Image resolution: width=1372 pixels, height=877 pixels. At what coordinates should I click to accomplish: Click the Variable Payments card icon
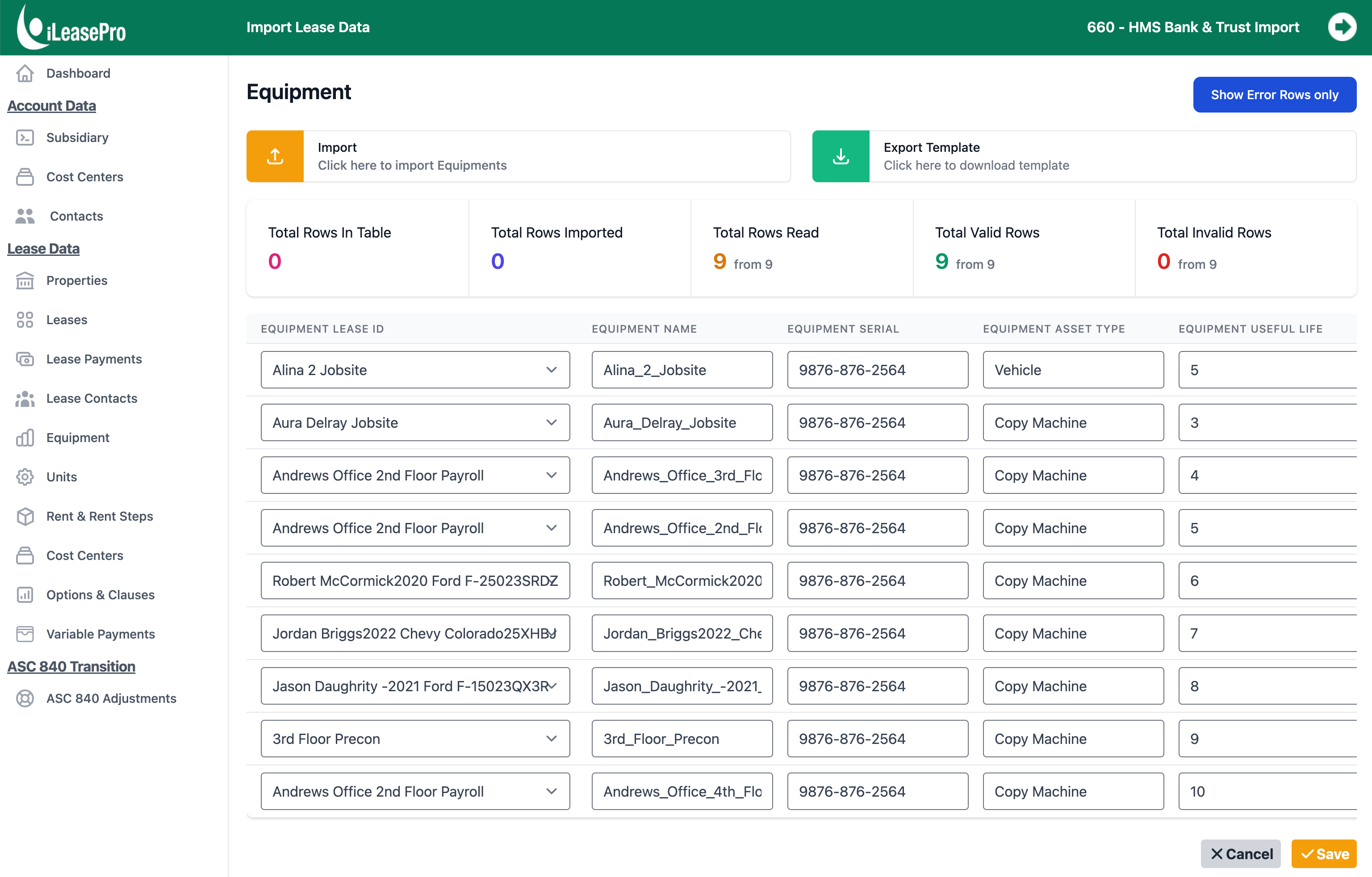(25, 634)
